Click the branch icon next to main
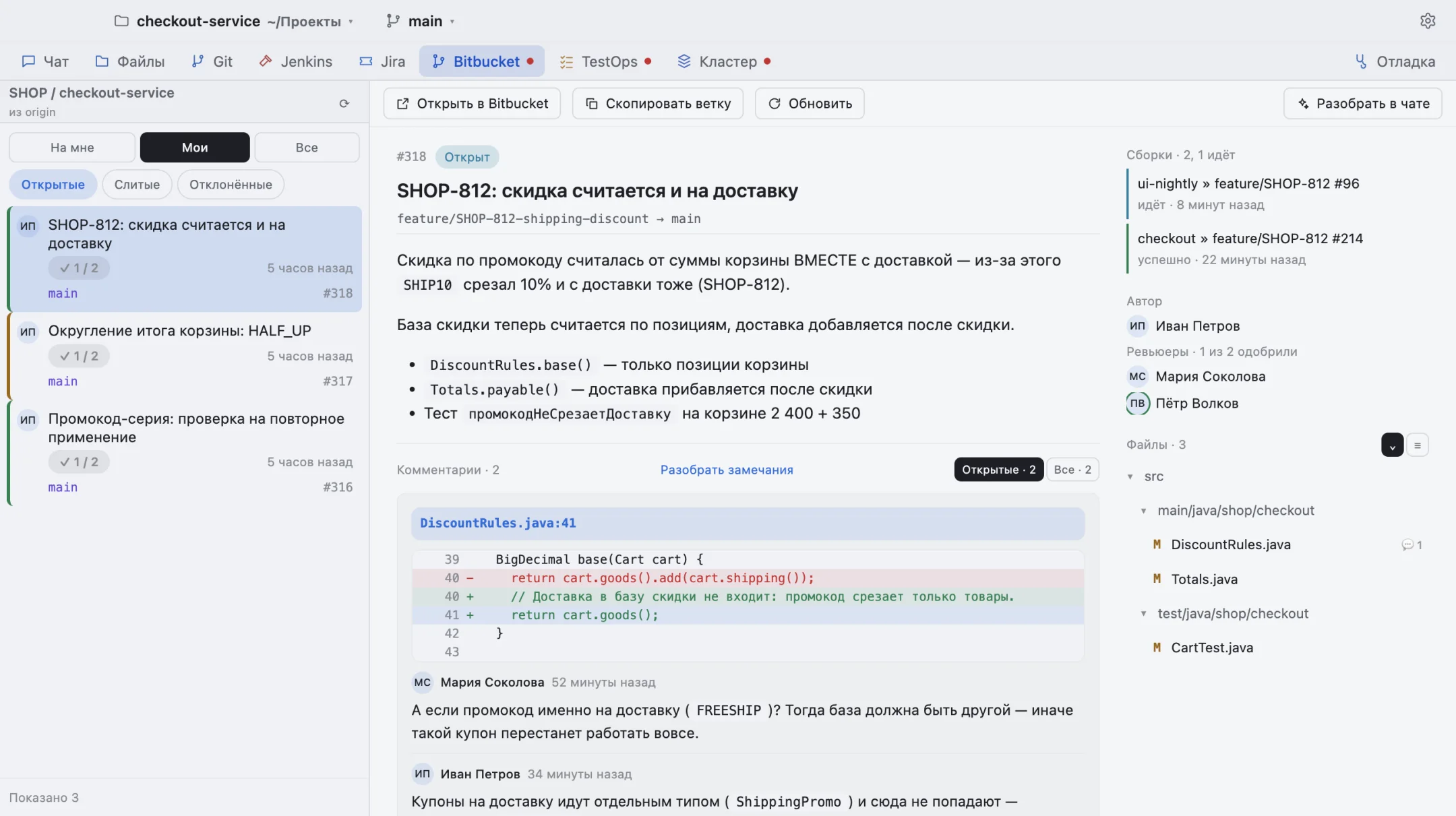Image resolution: width=1456 pixels, height=816 pixels. pyautogui.click(x=392, y=21)
